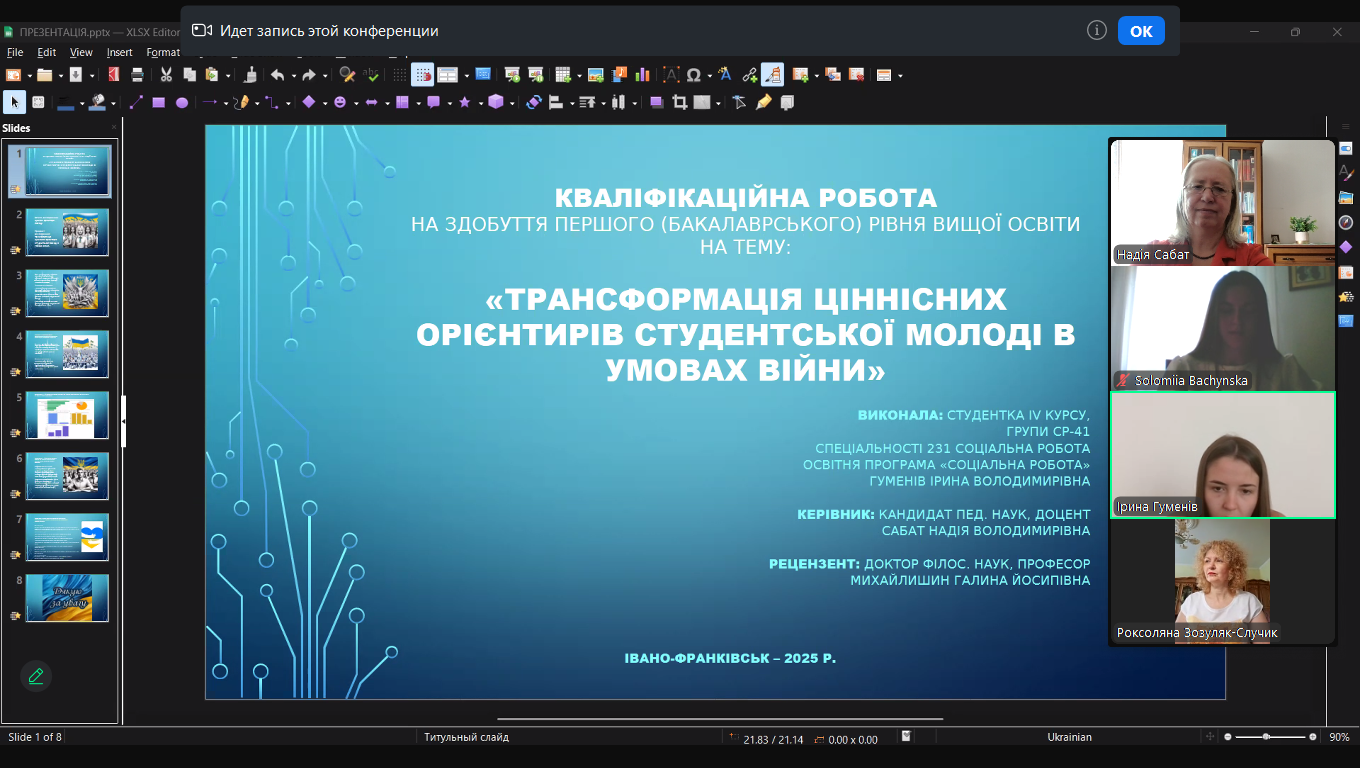Open the Undo history dropdown arrow
Screen dimensions: 1360x768
(x=293, y=76)
